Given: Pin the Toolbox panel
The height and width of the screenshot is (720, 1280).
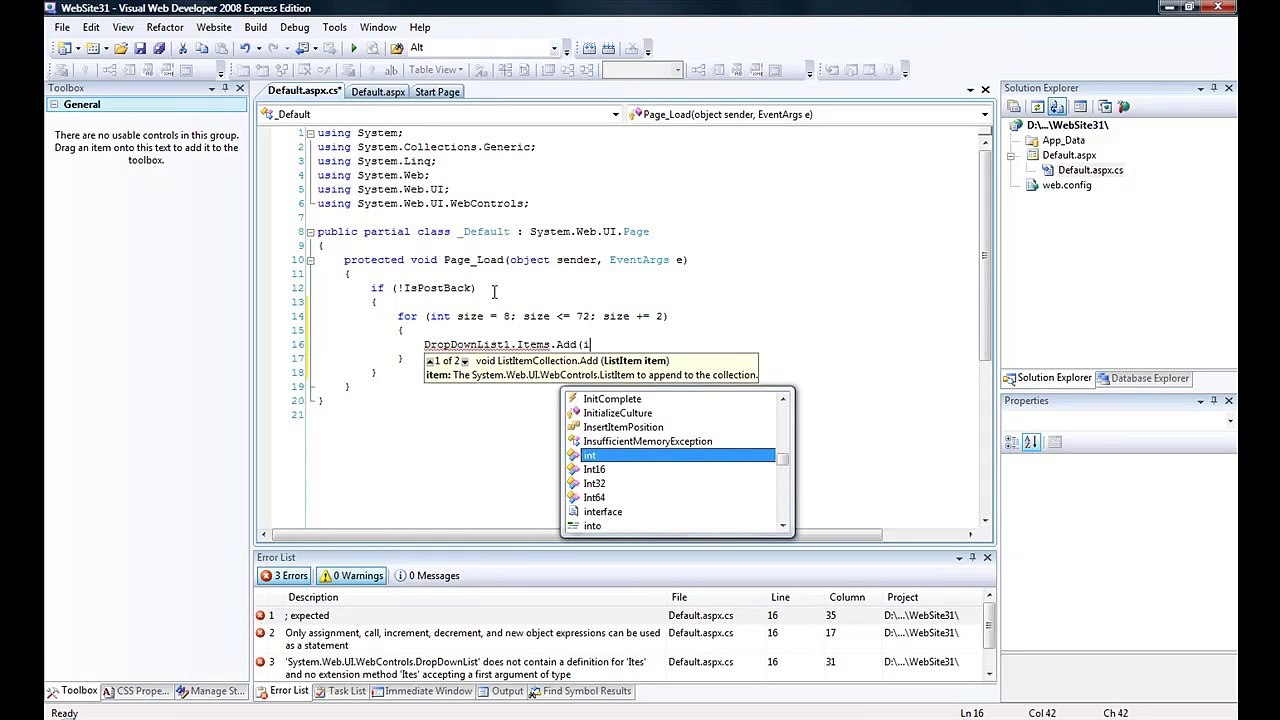Looking at the screenshot, I should [226, 88].
